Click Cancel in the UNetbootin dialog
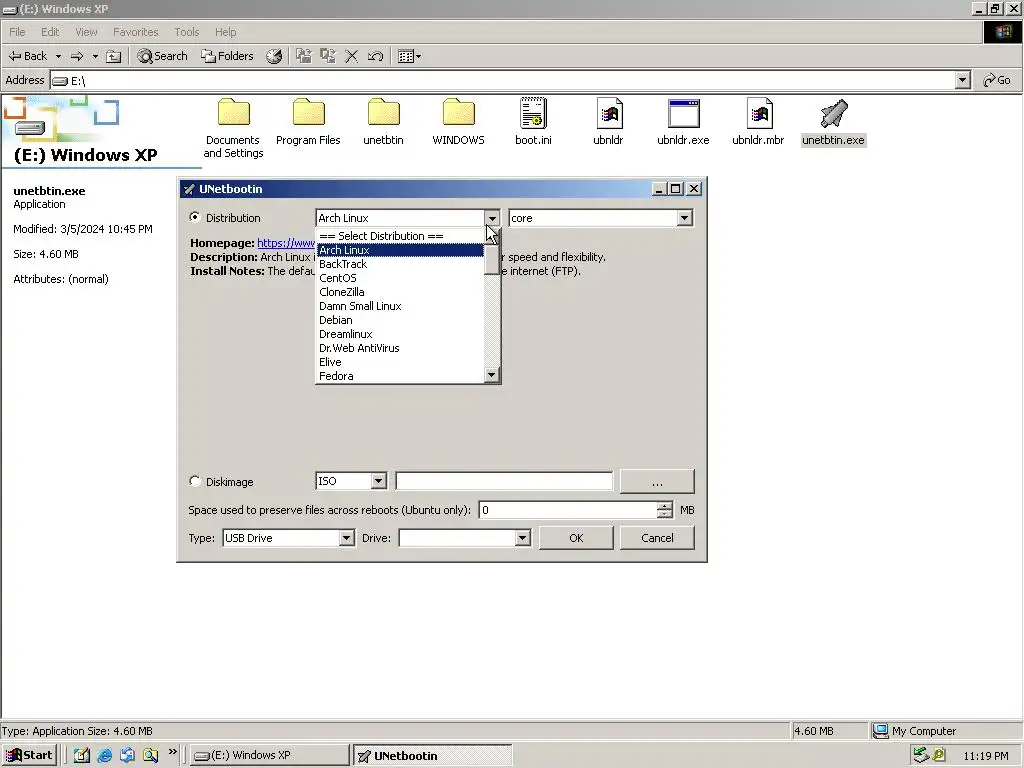Screen dimensions: 1024x768 [x=657, y=538]
